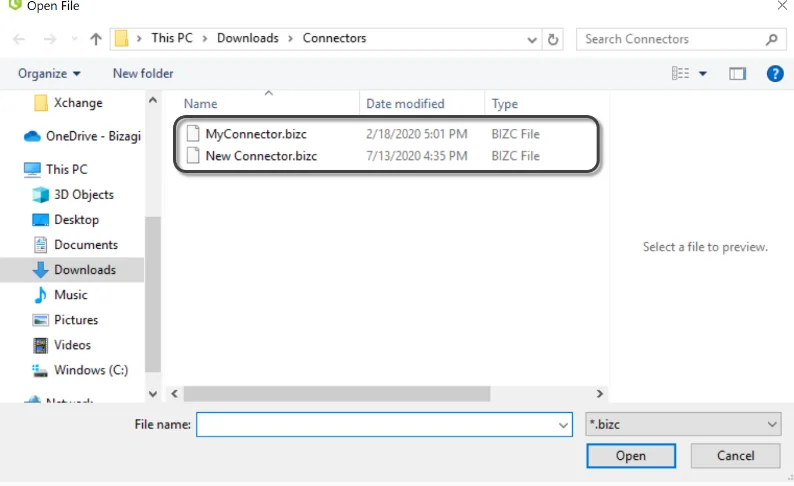Click the Desktop icon in sidebar
Image resolution: width=794 pixels, height=486 pixels.
(x=40, y=220)
